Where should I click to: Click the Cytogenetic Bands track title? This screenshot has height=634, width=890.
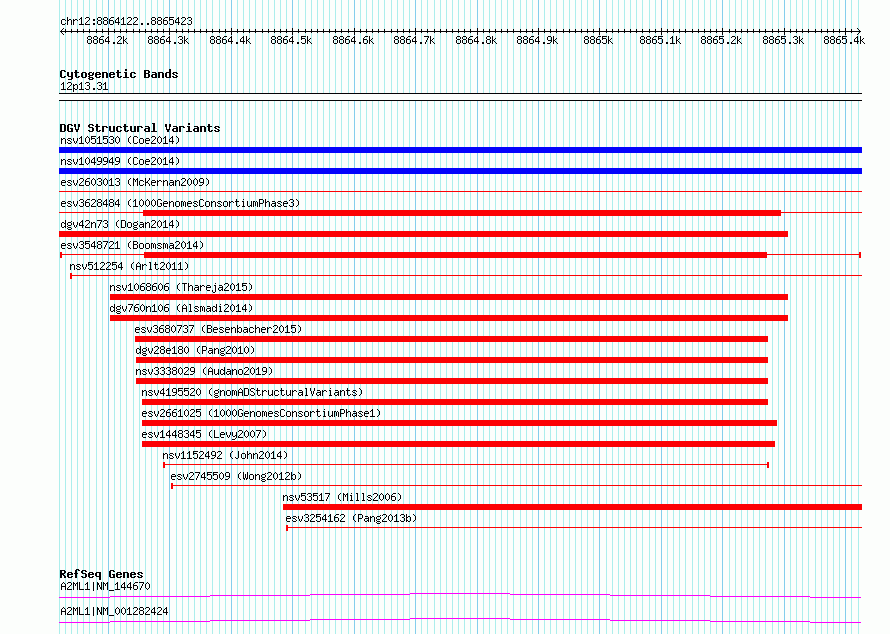point(119,74)
